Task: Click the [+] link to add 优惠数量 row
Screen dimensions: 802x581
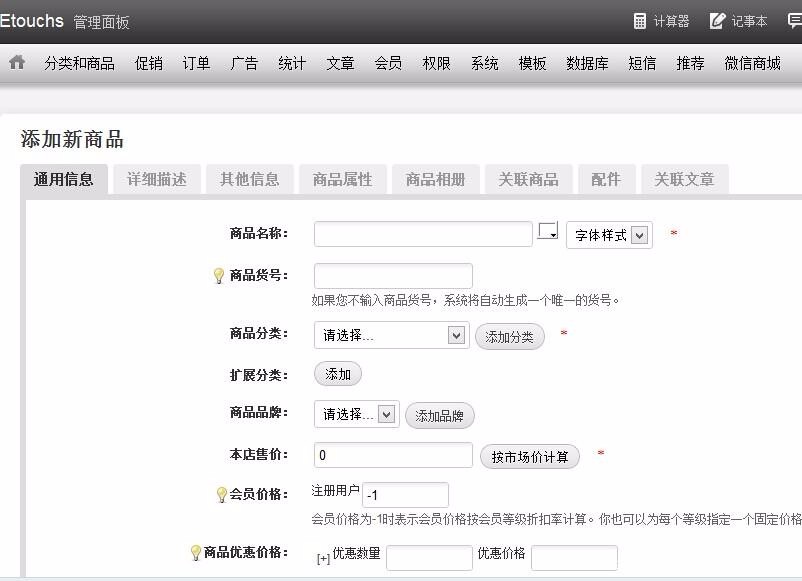Action: [x=322, y=557]
